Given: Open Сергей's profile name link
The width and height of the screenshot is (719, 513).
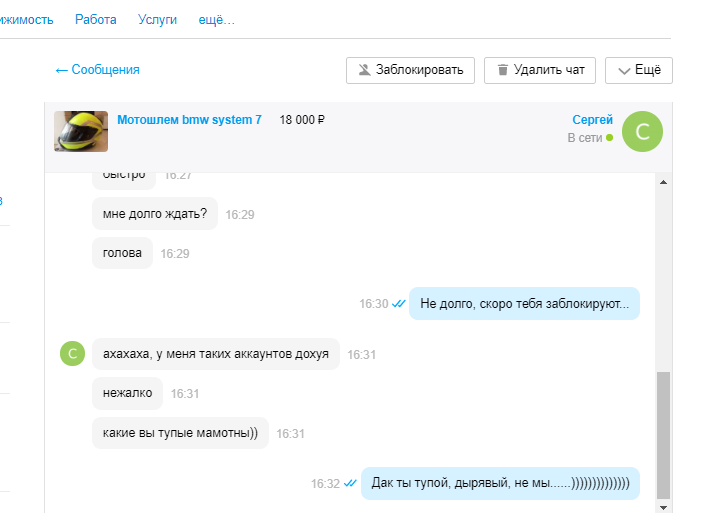Looking at the screenshot, I should (x=592, y=120).
